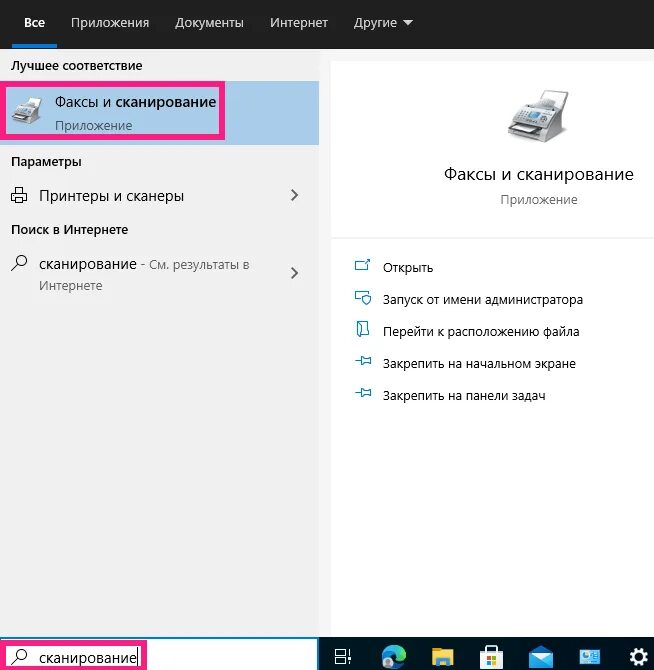Open Settings gear in the taskbar
The height and width of the screenshot is (670, 654).
(639, 657)
